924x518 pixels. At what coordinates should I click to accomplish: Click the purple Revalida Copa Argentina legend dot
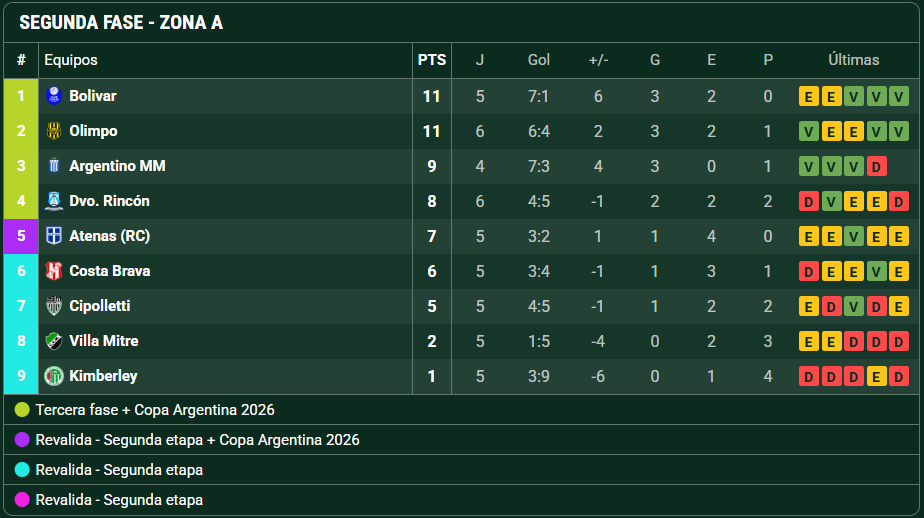pyautogui.click(x=22, y=440)
